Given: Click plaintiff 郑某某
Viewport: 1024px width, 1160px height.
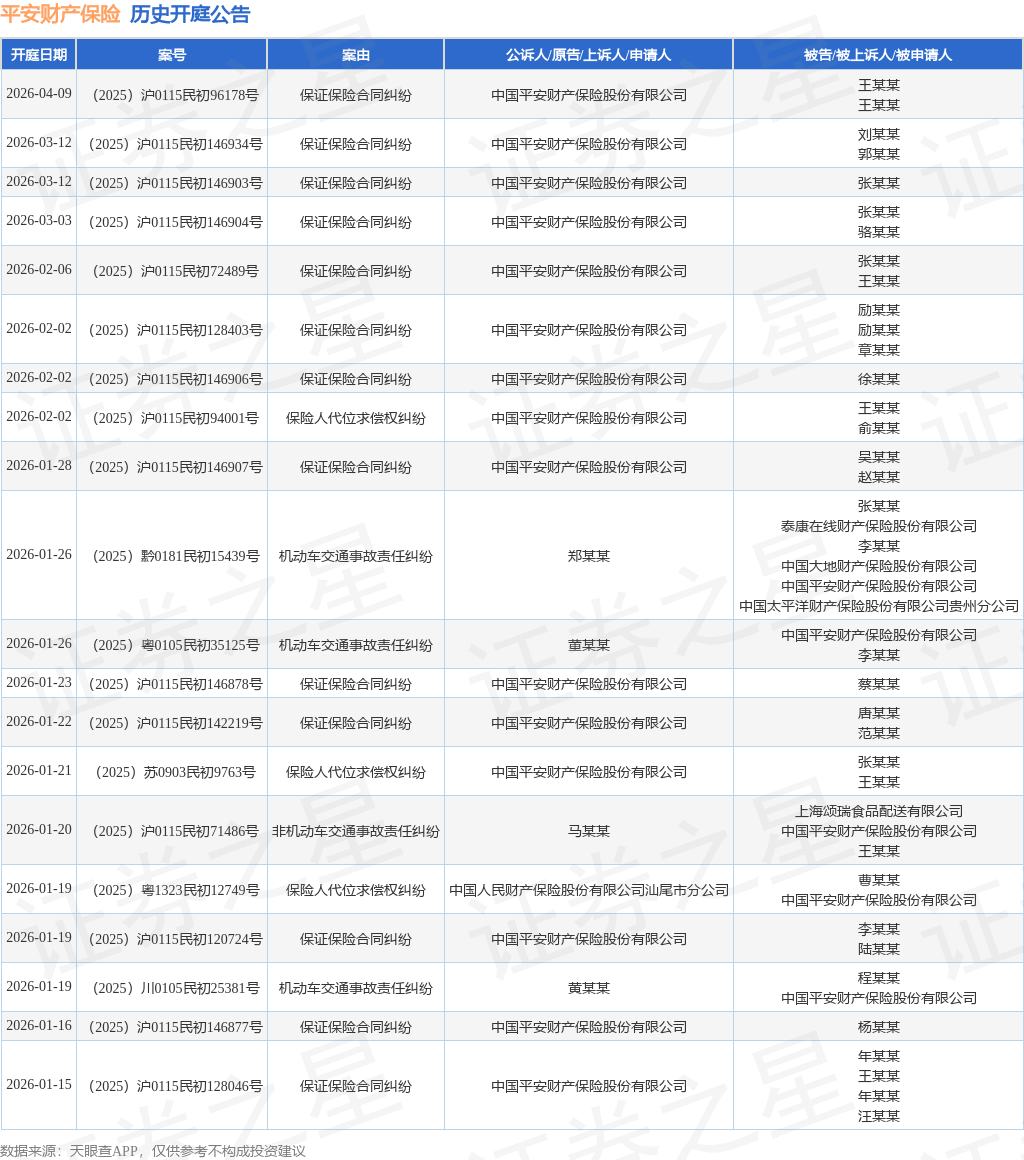Looking at the screenshot, I should point(589,556).
